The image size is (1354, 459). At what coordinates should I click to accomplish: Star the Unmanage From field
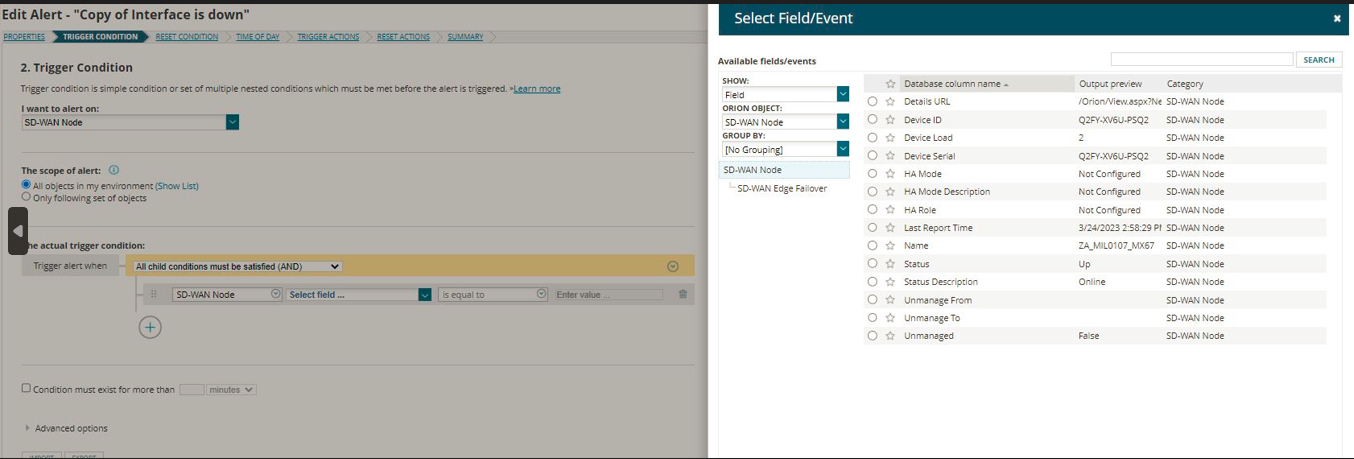(x=890, y=300)
